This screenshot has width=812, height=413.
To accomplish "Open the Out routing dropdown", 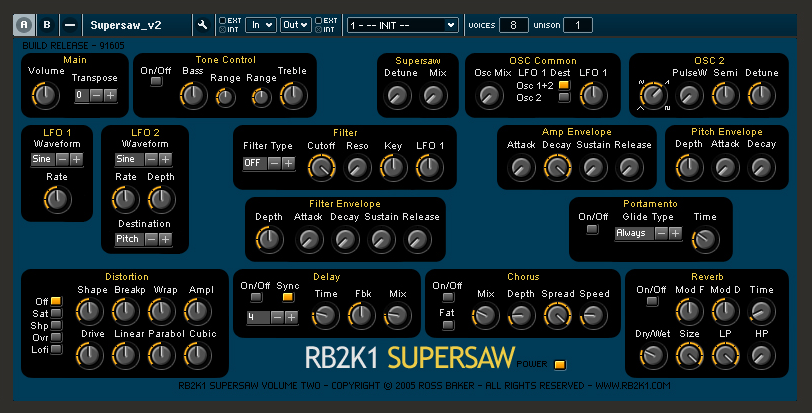I will (x=296, y=24).
